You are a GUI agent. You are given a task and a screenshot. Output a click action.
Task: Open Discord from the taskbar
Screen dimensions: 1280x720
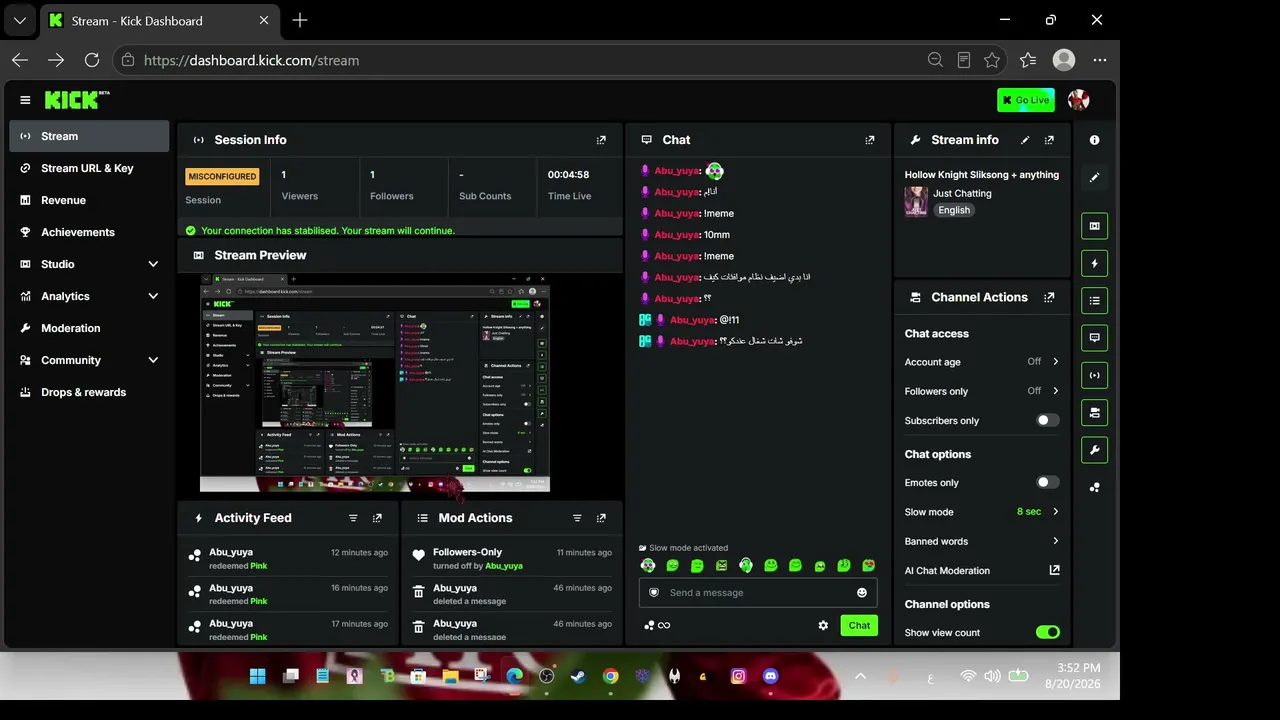(x=770, y=676)
